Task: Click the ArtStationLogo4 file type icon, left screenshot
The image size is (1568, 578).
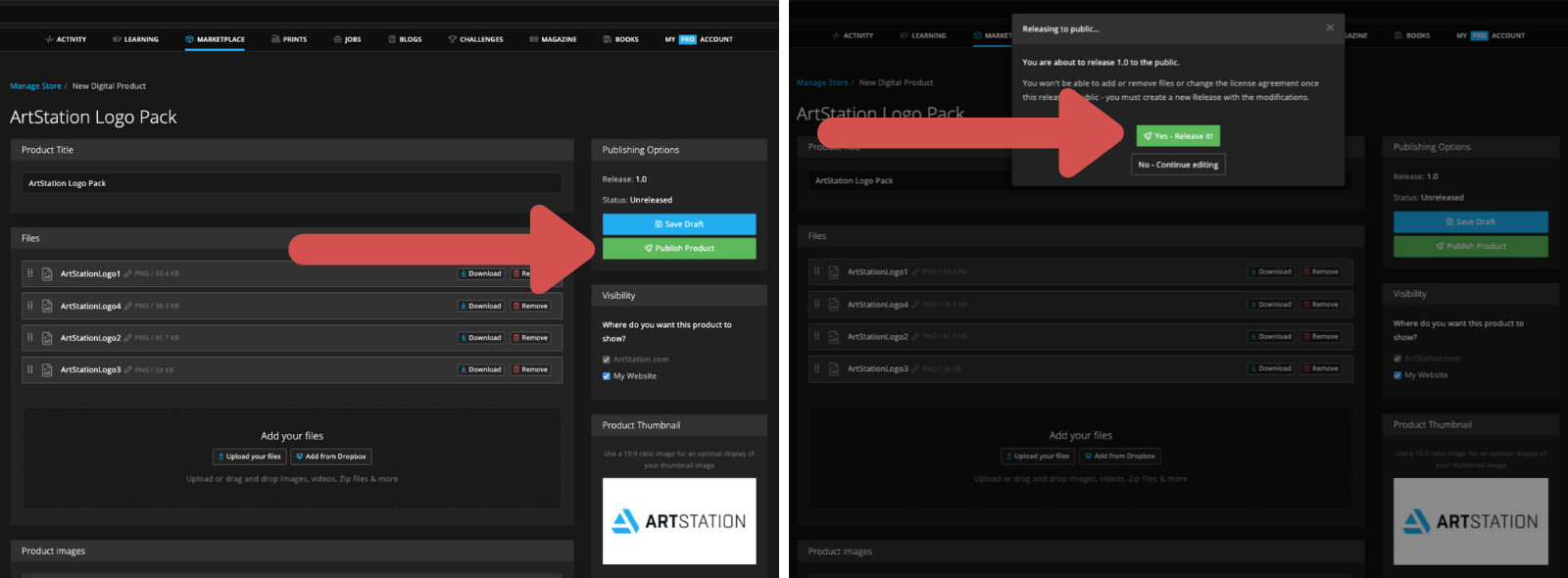Action: click(x=47, y=306)
